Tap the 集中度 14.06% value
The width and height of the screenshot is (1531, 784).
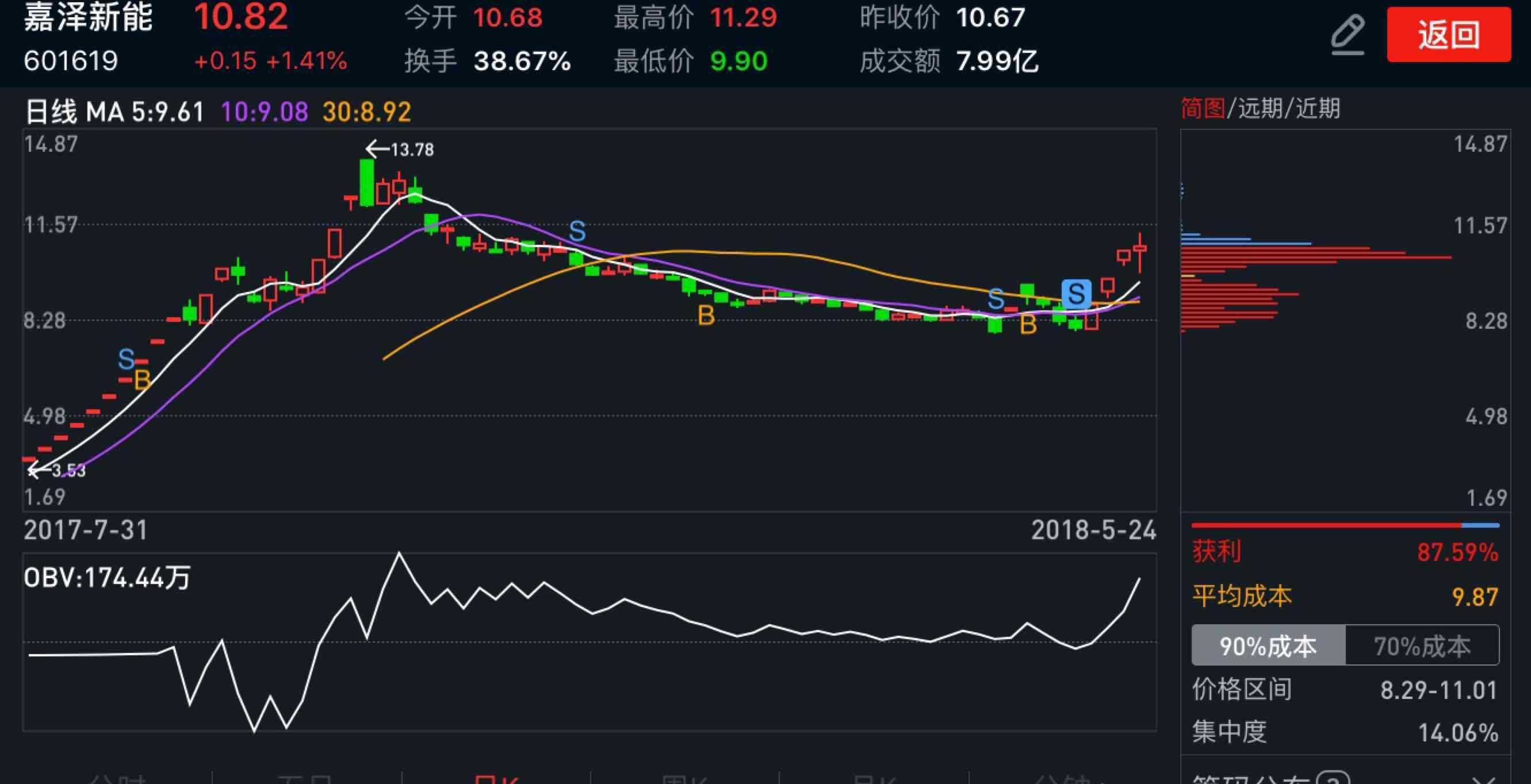(x=1458, y=733)
